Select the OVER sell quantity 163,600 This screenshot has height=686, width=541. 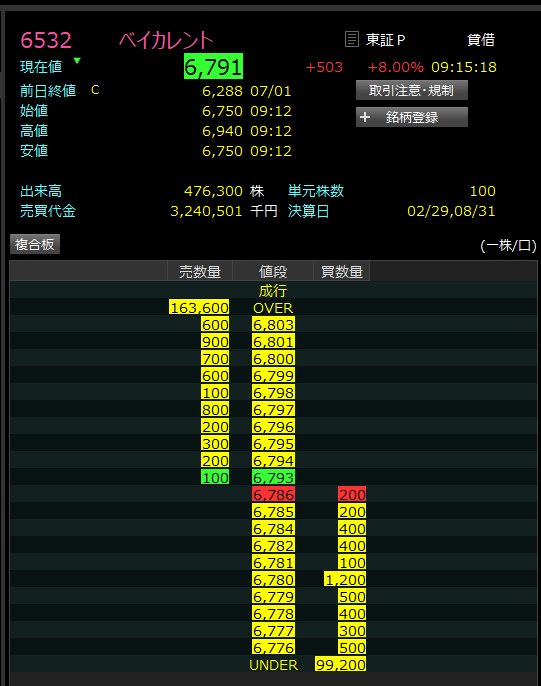[x=199, y=308]
